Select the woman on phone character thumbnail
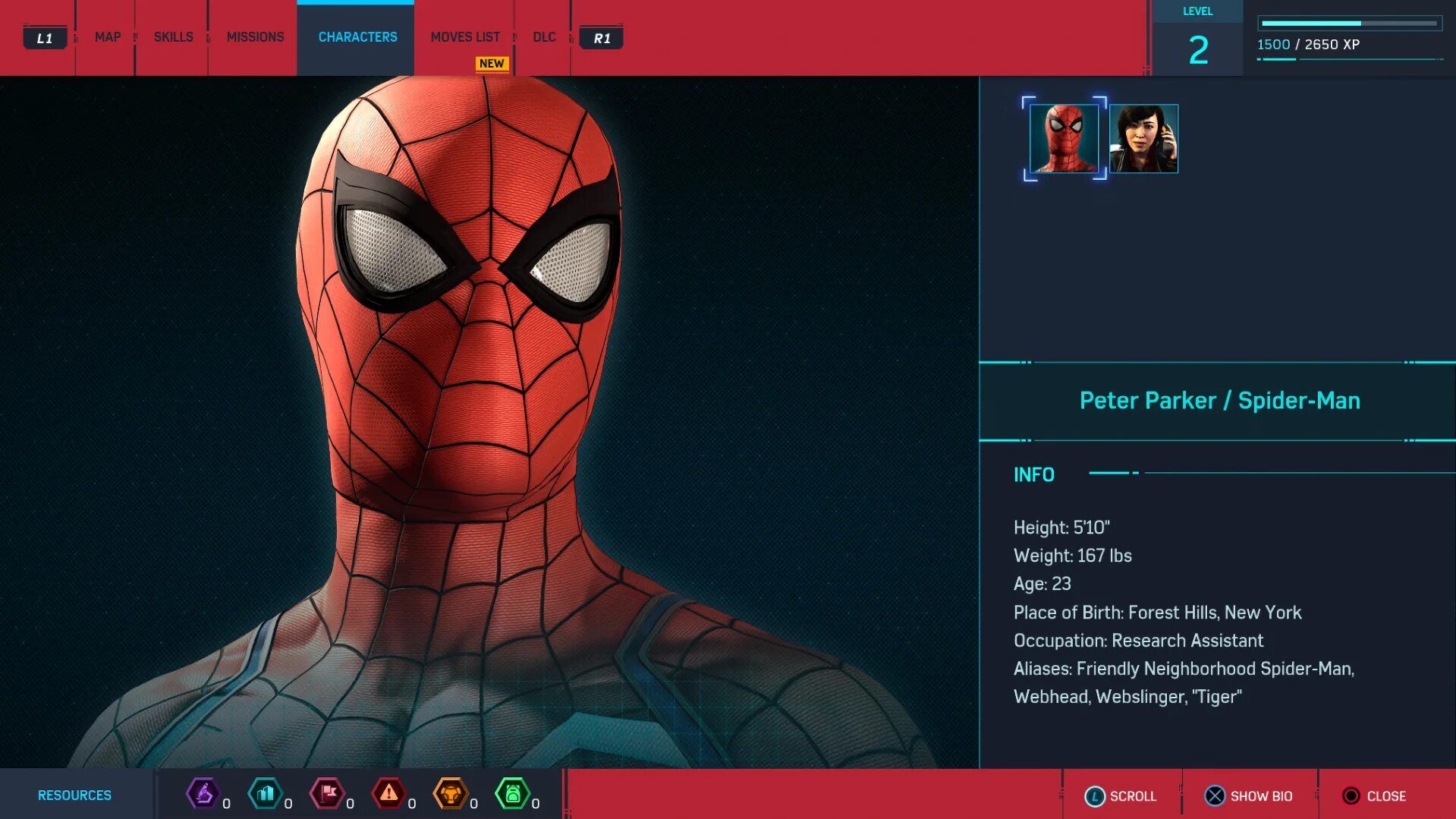 tap(1143, 138)
